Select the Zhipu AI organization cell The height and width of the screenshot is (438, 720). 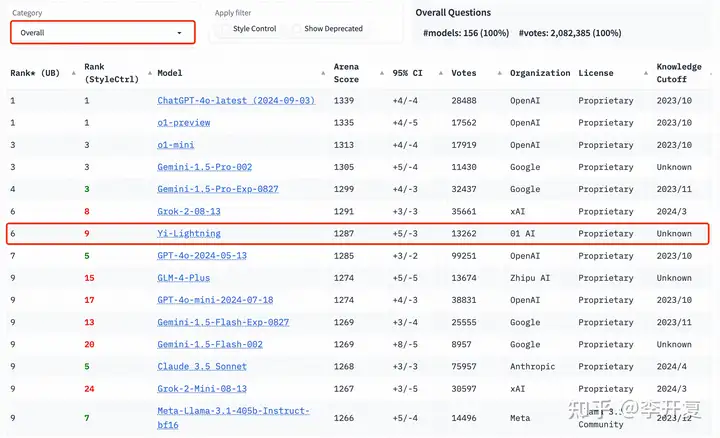[529, 278]
